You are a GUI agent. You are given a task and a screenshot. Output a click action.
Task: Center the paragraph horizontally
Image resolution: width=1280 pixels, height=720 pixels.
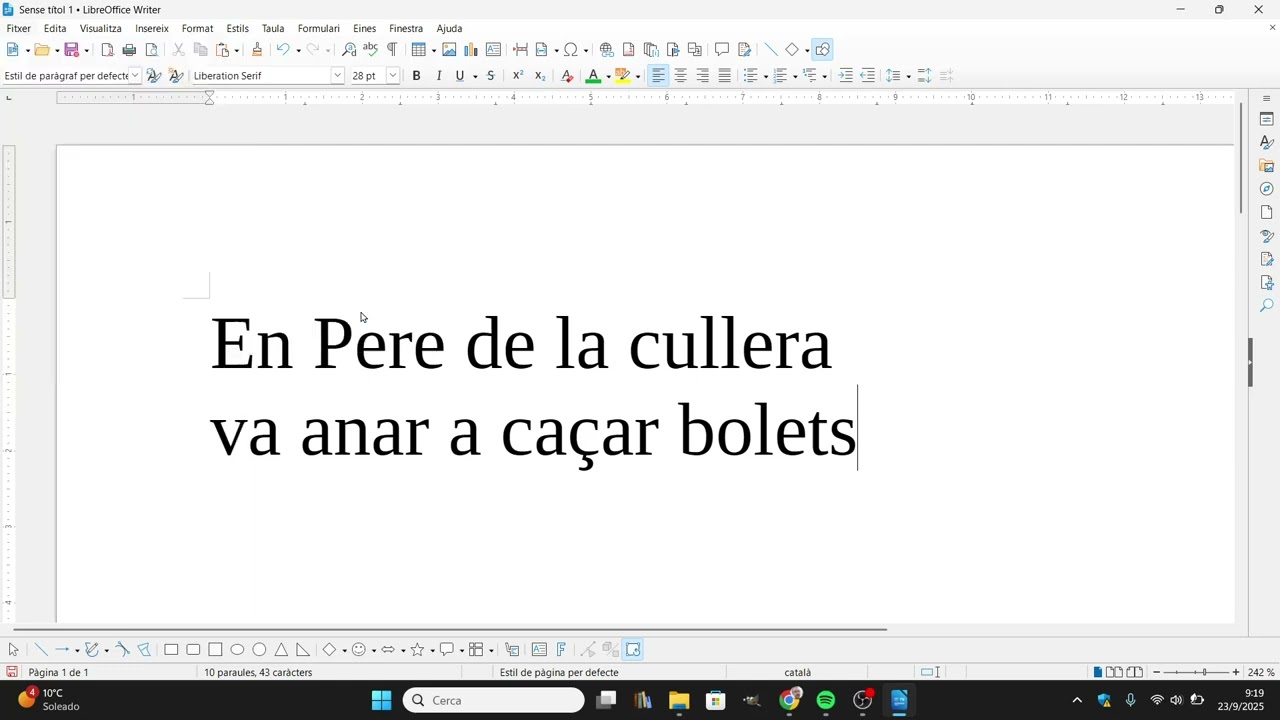point(681,76)
